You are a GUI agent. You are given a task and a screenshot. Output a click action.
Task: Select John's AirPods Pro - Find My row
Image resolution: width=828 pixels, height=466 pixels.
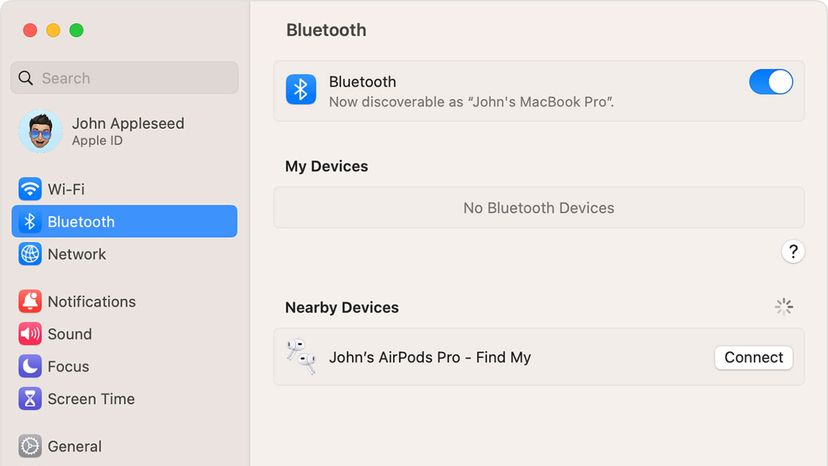point(539,357)
